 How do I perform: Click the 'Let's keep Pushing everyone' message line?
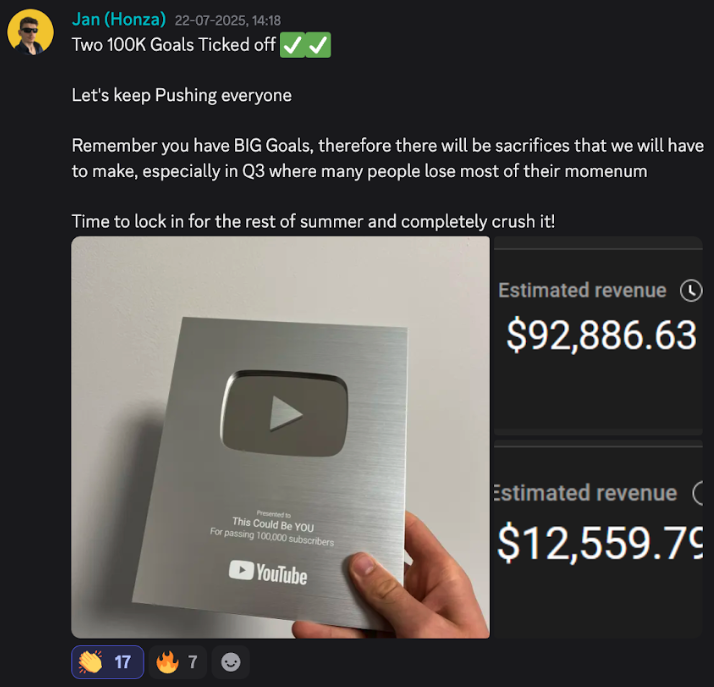(x=182, y=96)
